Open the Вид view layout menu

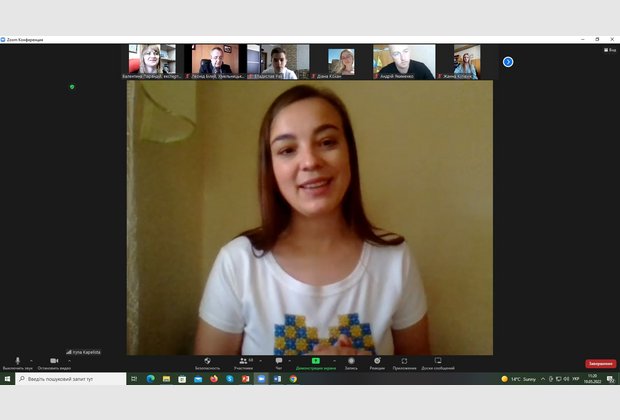coord(610,50)
